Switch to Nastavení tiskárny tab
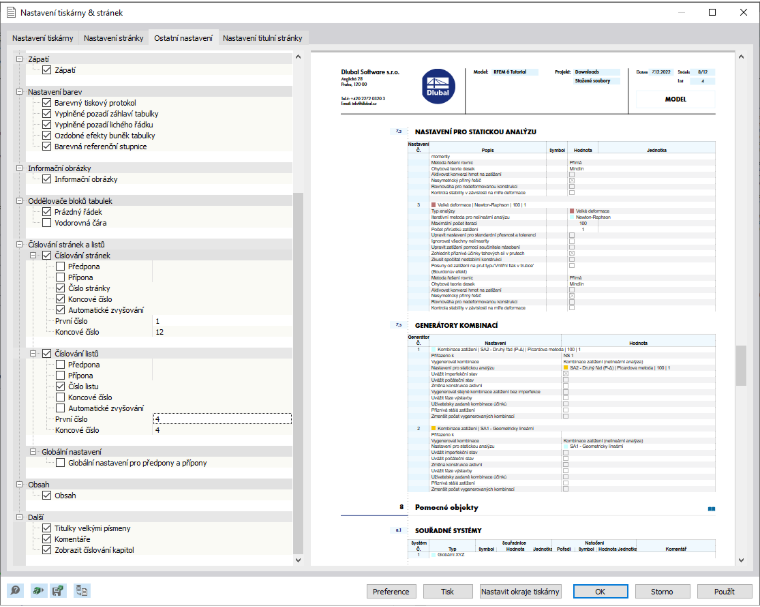The height and width of the screenshot is (607, 760). 43,38
